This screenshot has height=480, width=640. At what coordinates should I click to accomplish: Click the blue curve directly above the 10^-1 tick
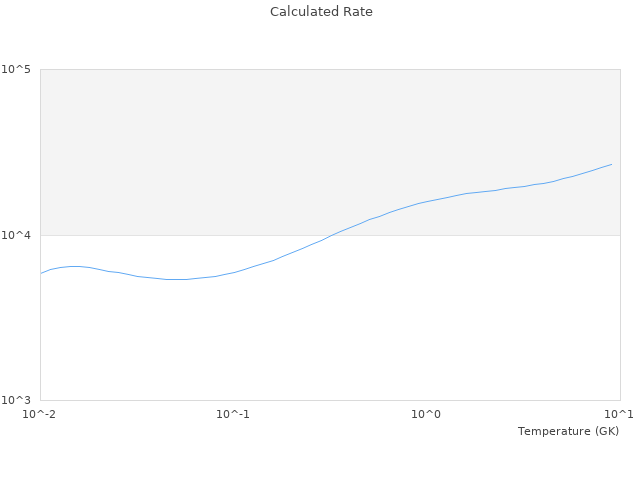coord(233,272)
